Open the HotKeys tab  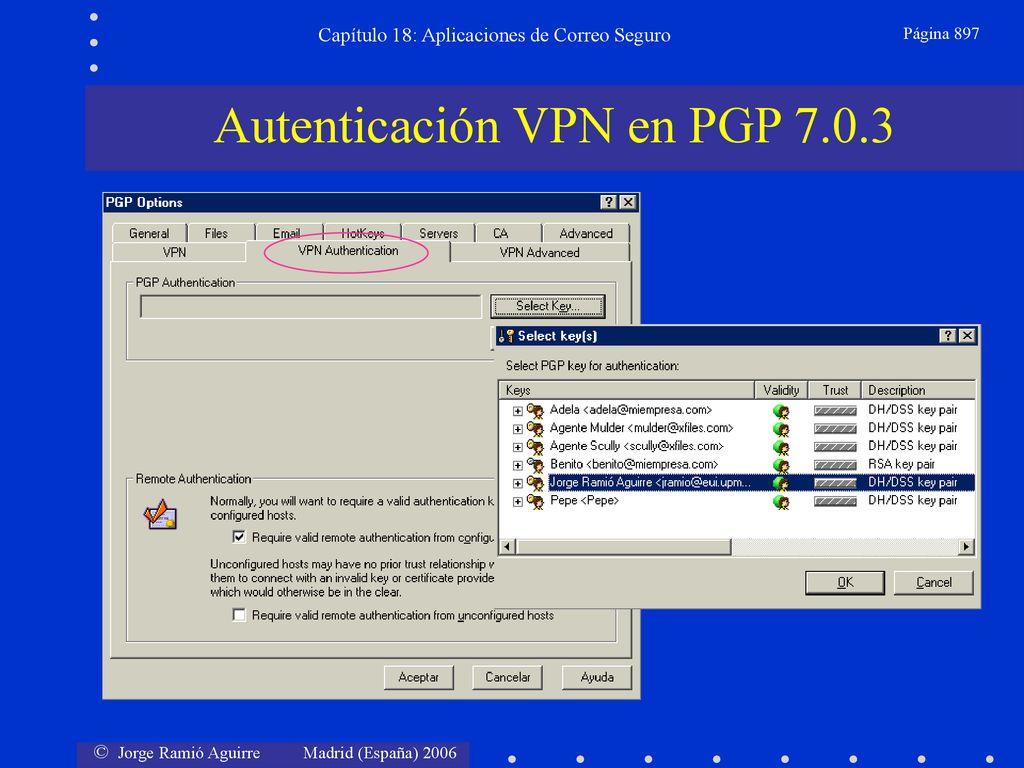362,233
